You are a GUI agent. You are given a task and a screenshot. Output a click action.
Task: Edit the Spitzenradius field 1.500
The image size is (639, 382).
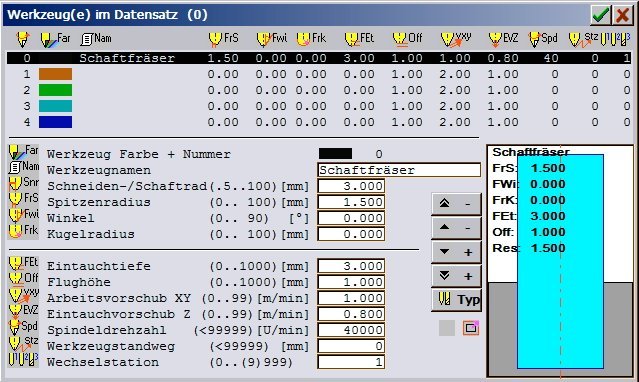pyautogui.click(x=351, y=202)
